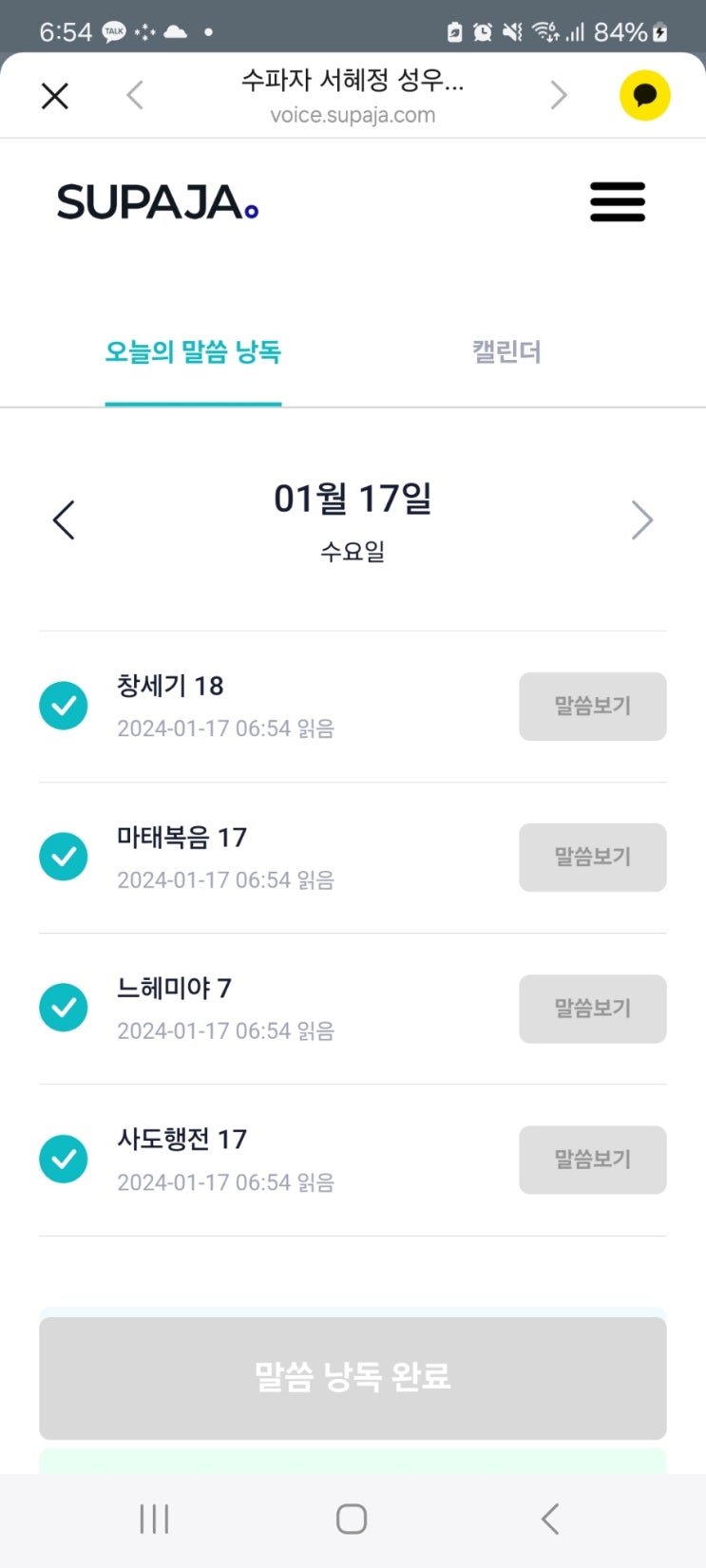Open the Android recent apps button

tap(154, 1519)
